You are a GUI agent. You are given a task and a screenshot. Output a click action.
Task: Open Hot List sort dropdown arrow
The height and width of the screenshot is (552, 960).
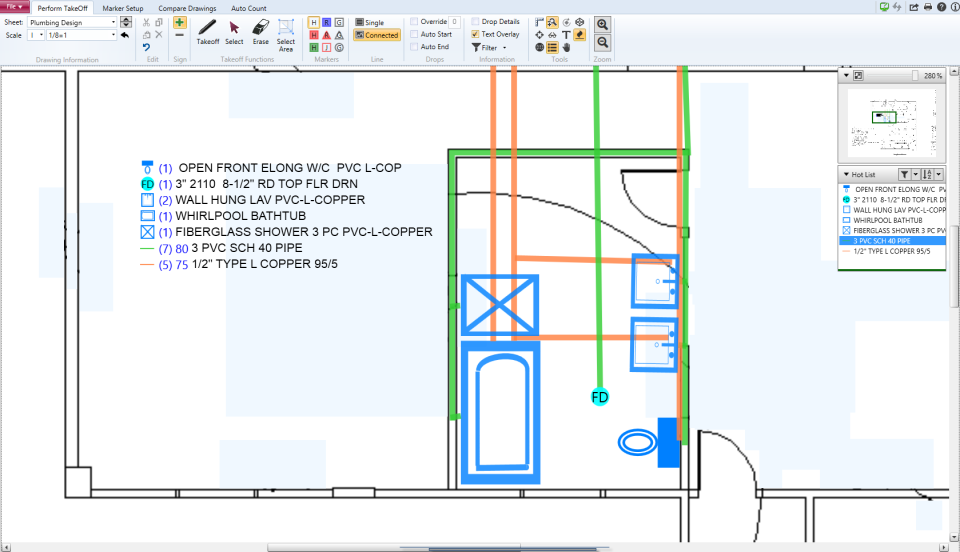pyautogui.click(x=938, y=174)
